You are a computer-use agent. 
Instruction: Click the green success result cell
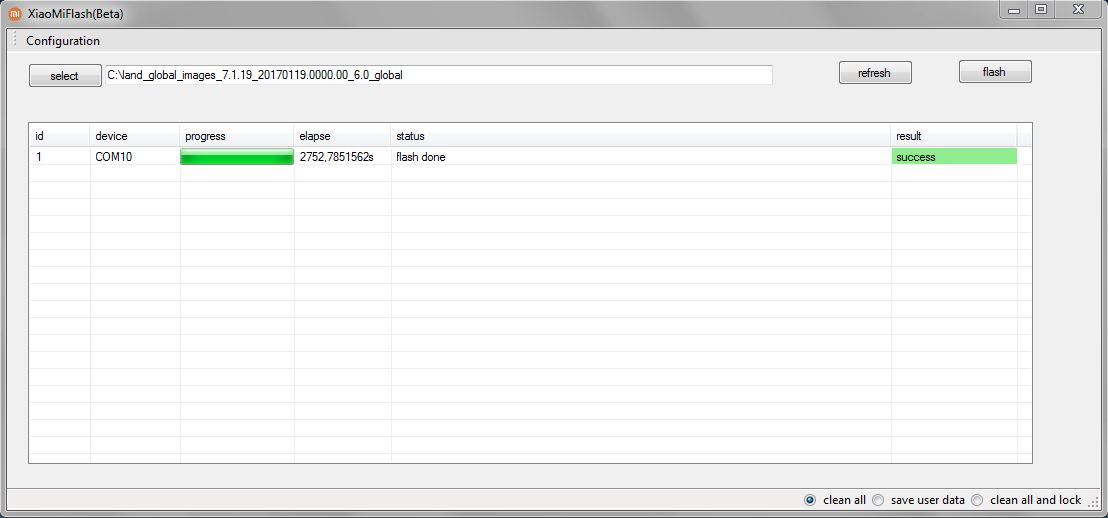954,157
